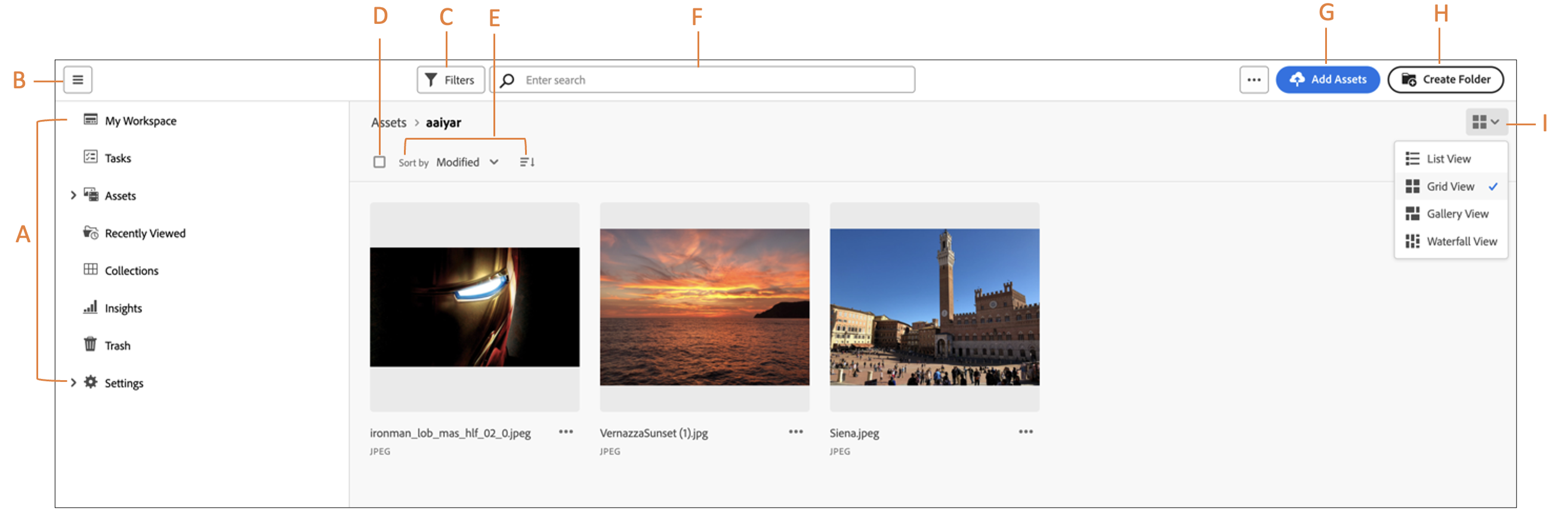Select List View from the view menu
This screenshot has height=515, width=1568.
pos(1450,159)
